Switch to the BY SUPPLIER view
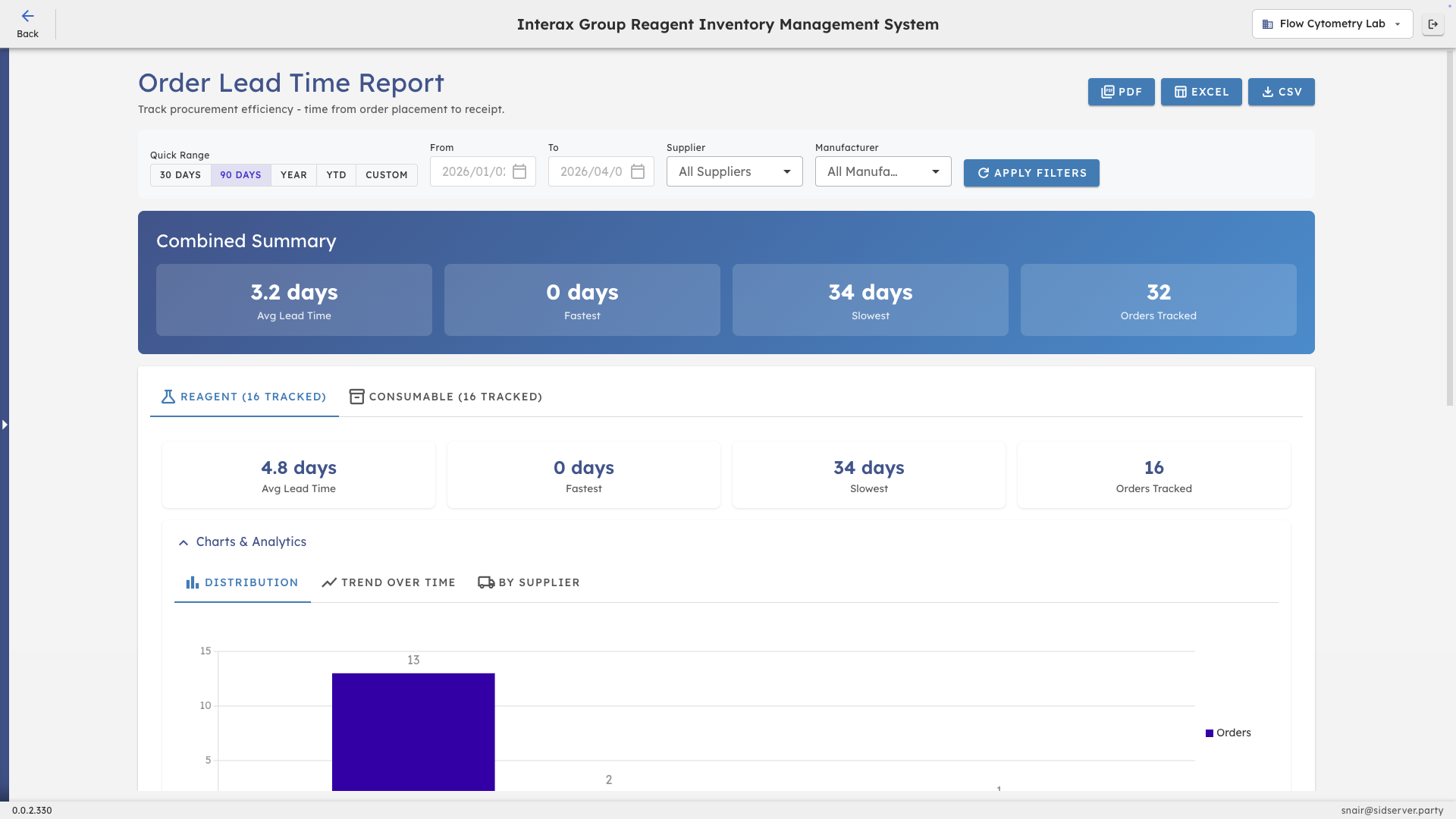The height and width of the screenshot is (819, 1456). coord(529,582)
